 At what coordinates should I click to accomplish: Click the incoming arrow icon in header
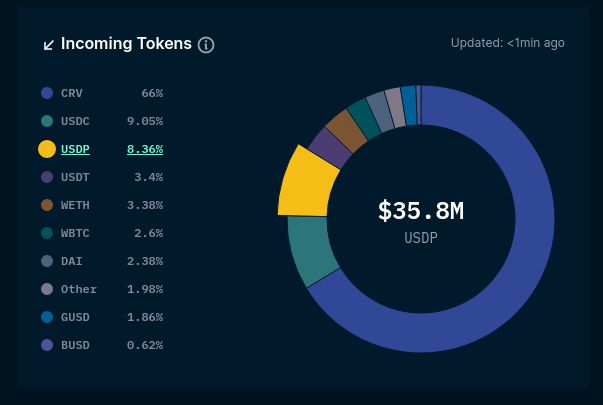coord(48,45)
